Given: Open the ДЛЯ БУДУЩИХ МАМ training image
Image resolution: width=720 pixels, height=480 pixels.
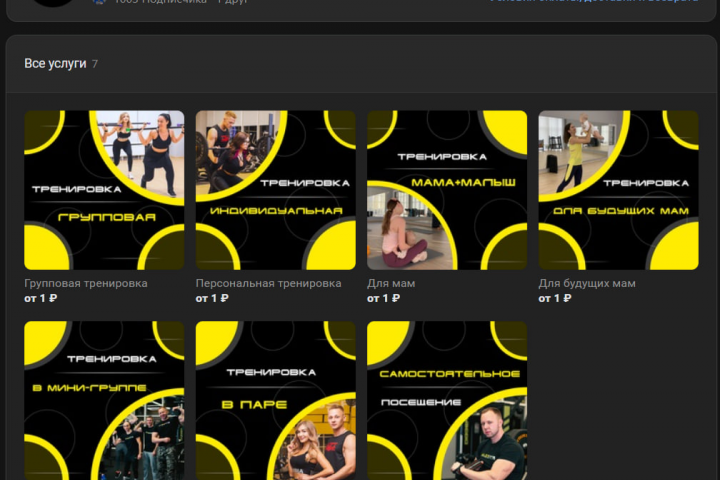Looking at the screenshot, I should tap(619, 190).
